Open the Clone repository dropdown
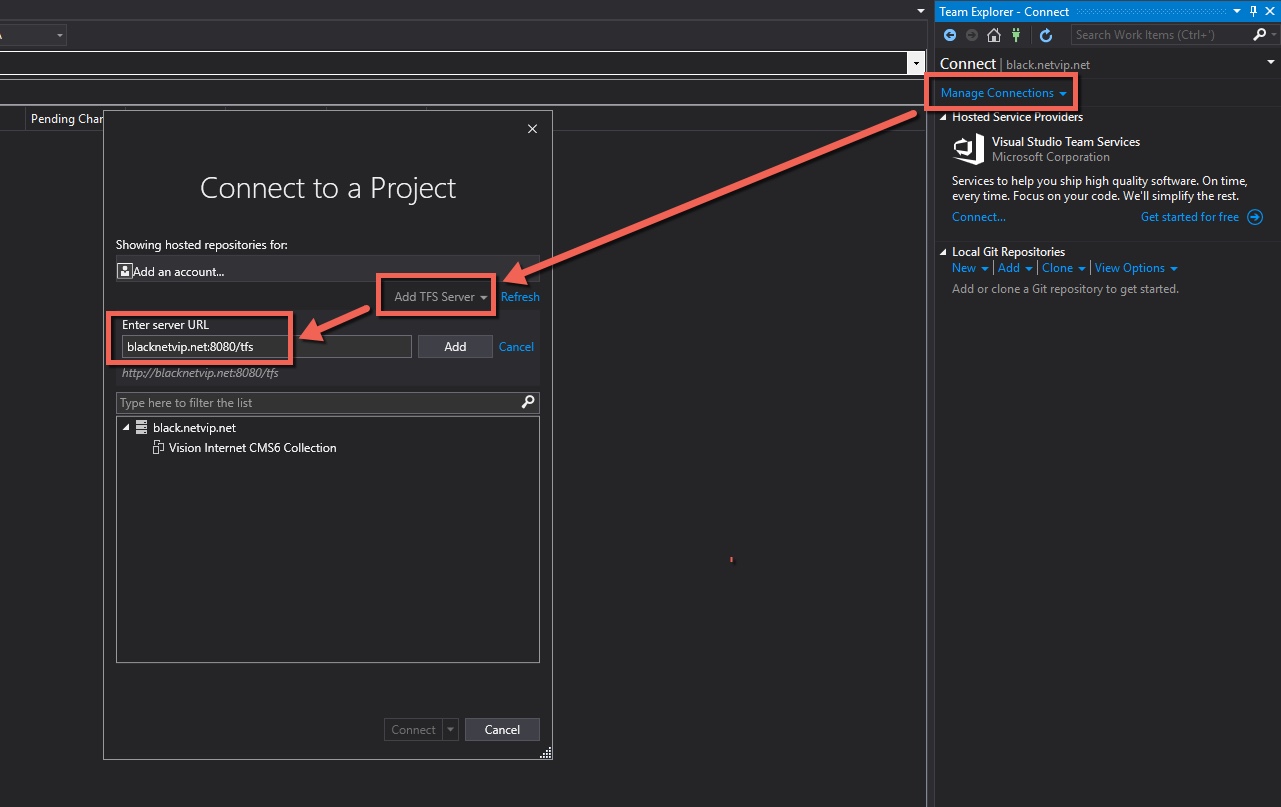 coord(1064,268)
